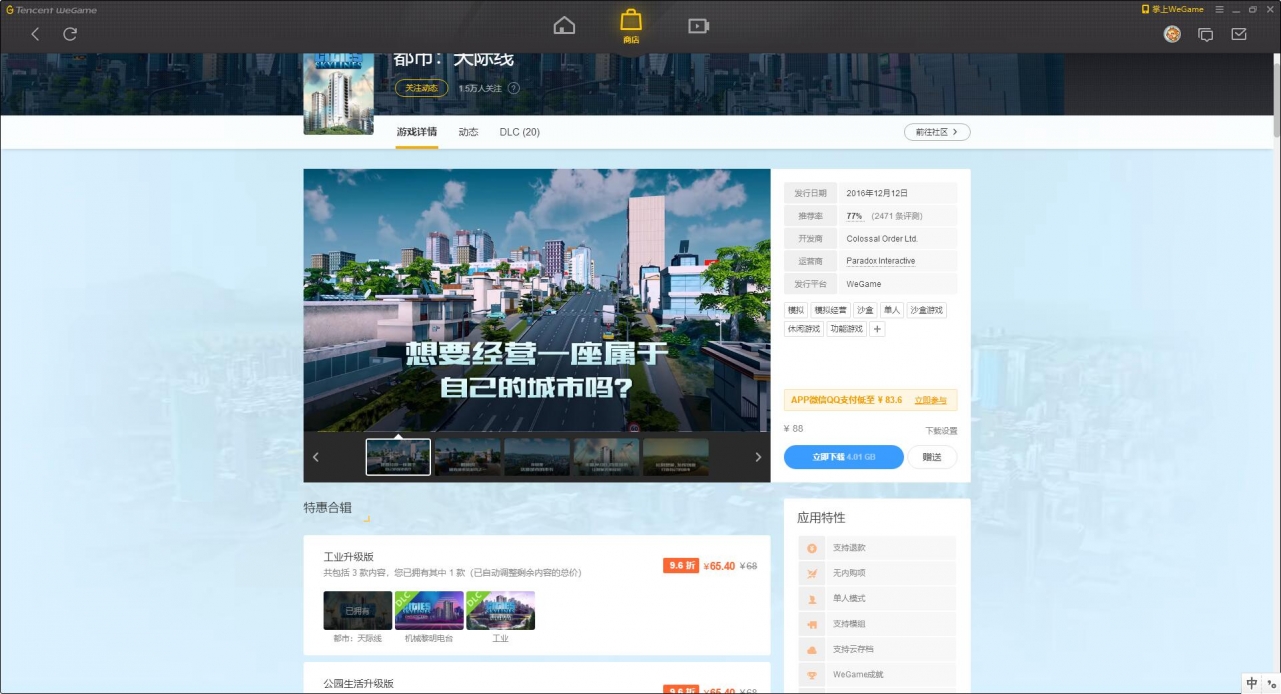The height and width of the screenshot is (694, 1281).
Task: Open the 工业升级版 bundle title
Action: pyautogui.click(x=349, y=557)
